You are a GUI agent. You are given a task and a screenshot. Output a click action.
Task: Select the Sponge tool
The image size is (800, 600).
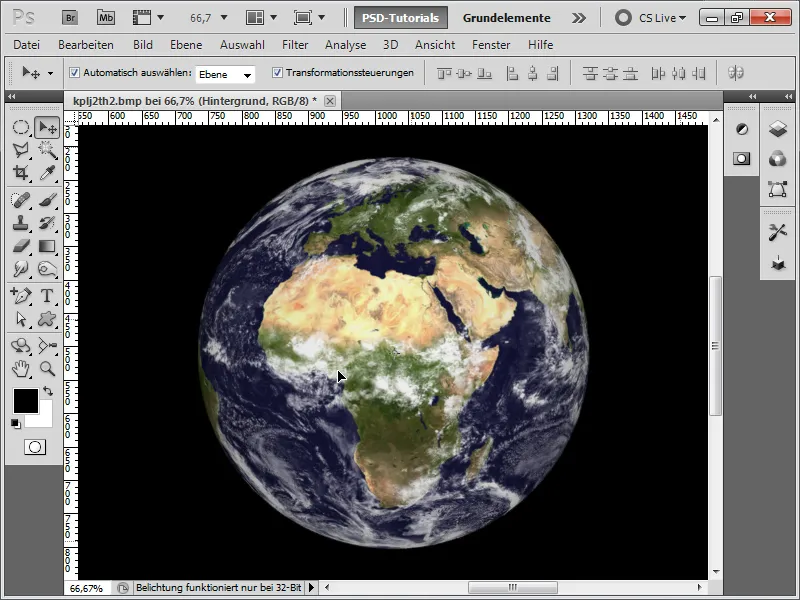pos(47,269)
